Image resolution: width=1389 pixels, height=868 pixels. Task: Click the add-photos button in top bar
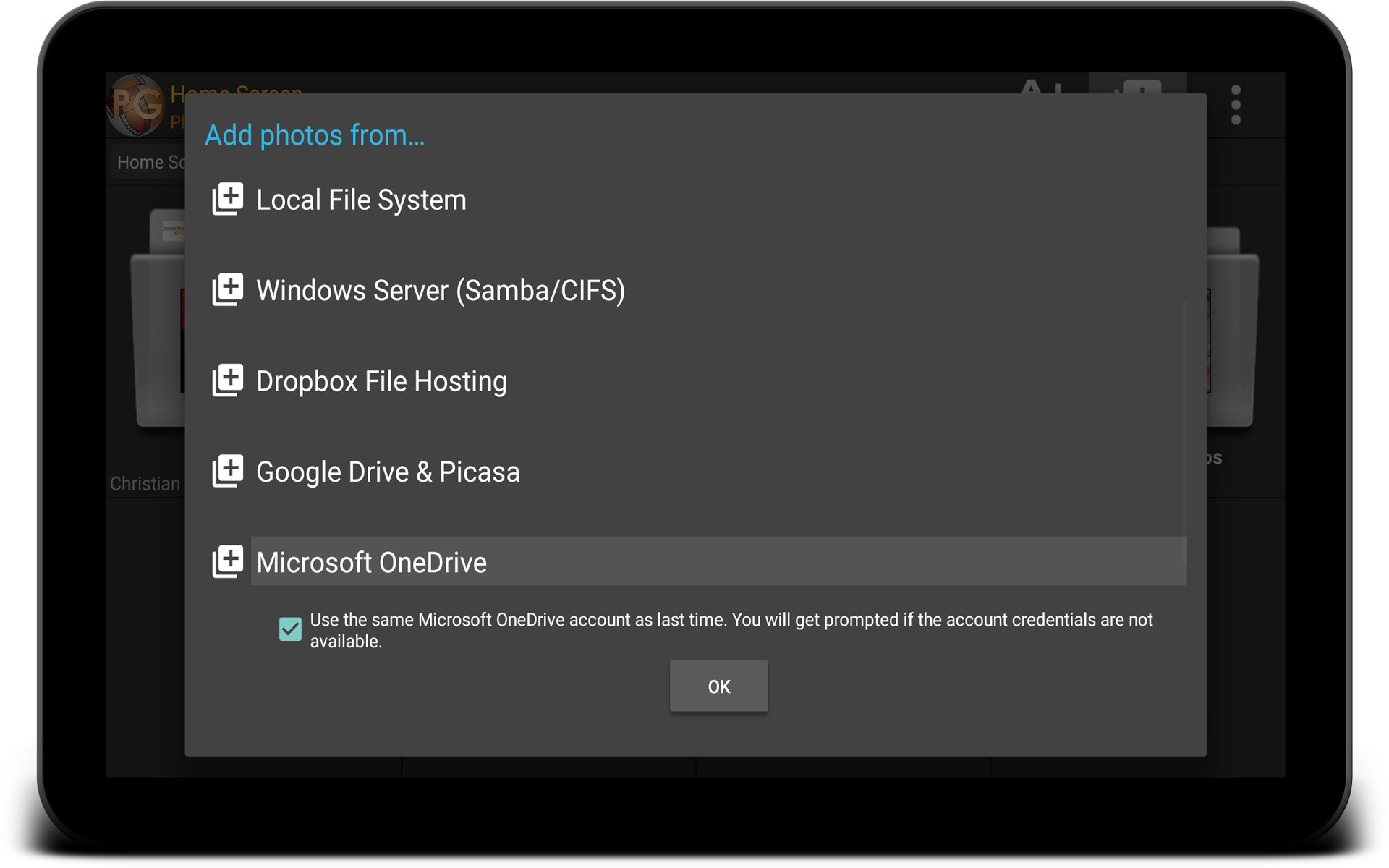(x=1137, y=85)
